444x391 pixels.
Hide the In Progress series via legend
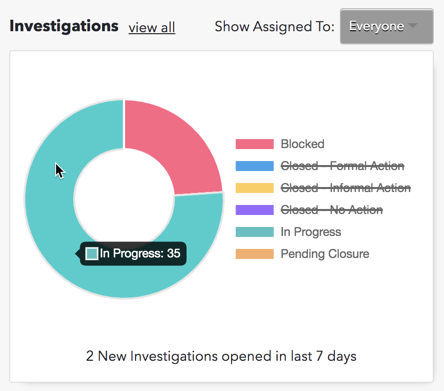pos(311,232)
